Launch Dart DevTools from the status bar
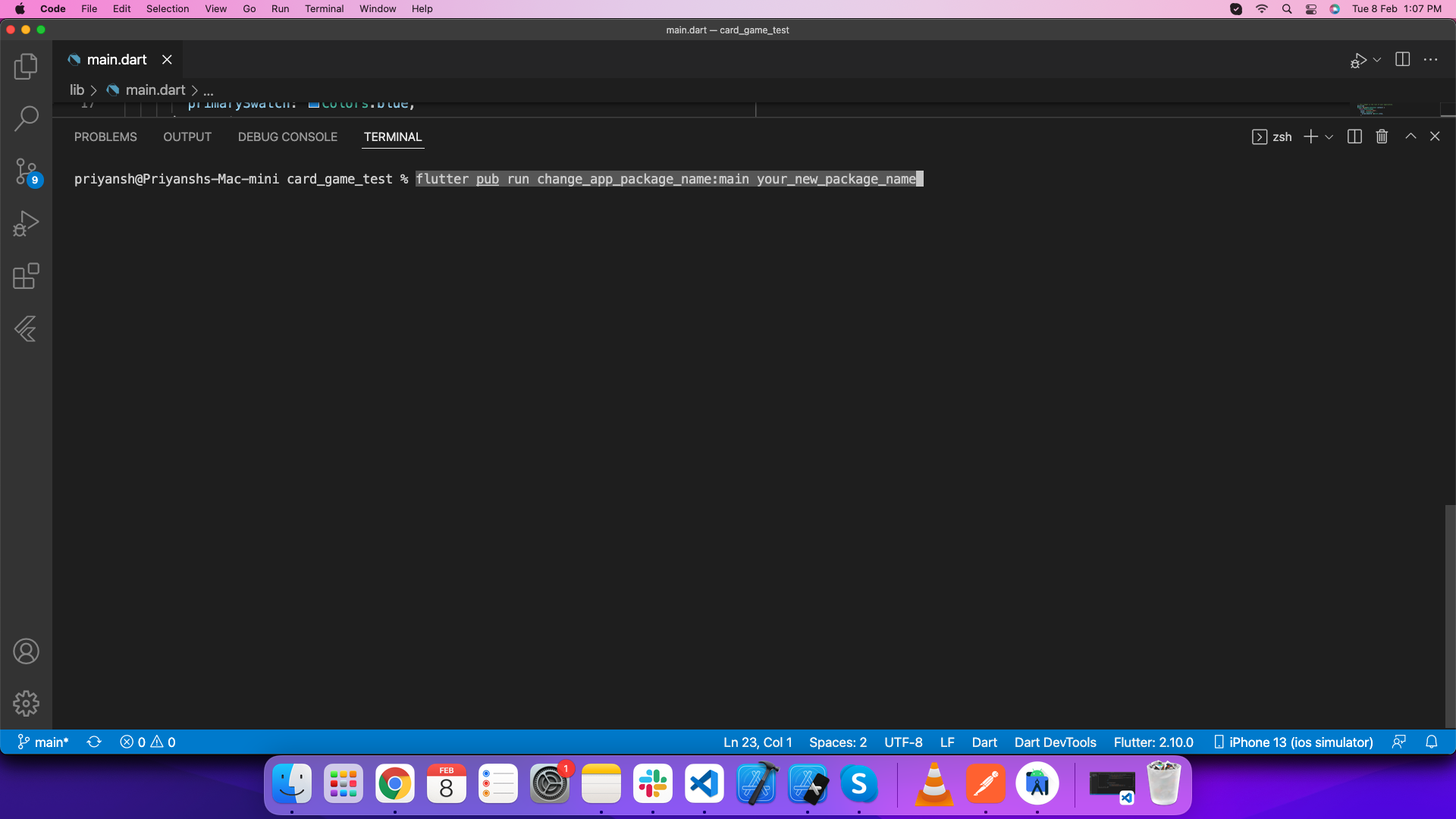This screenshot has width=1456, height=819. click(1055, 742)
